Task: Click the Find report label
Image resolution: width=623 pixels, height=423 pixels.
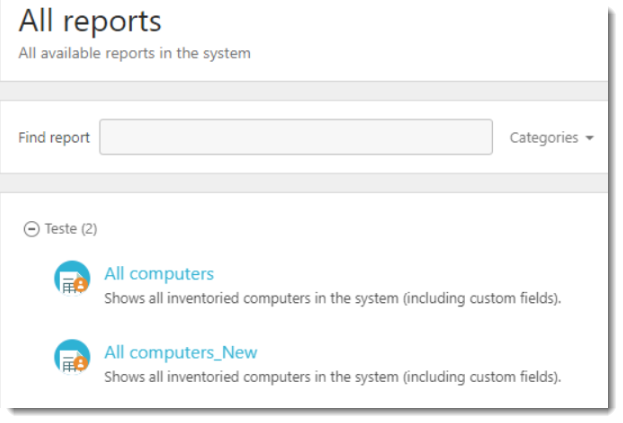Action: 54,138
